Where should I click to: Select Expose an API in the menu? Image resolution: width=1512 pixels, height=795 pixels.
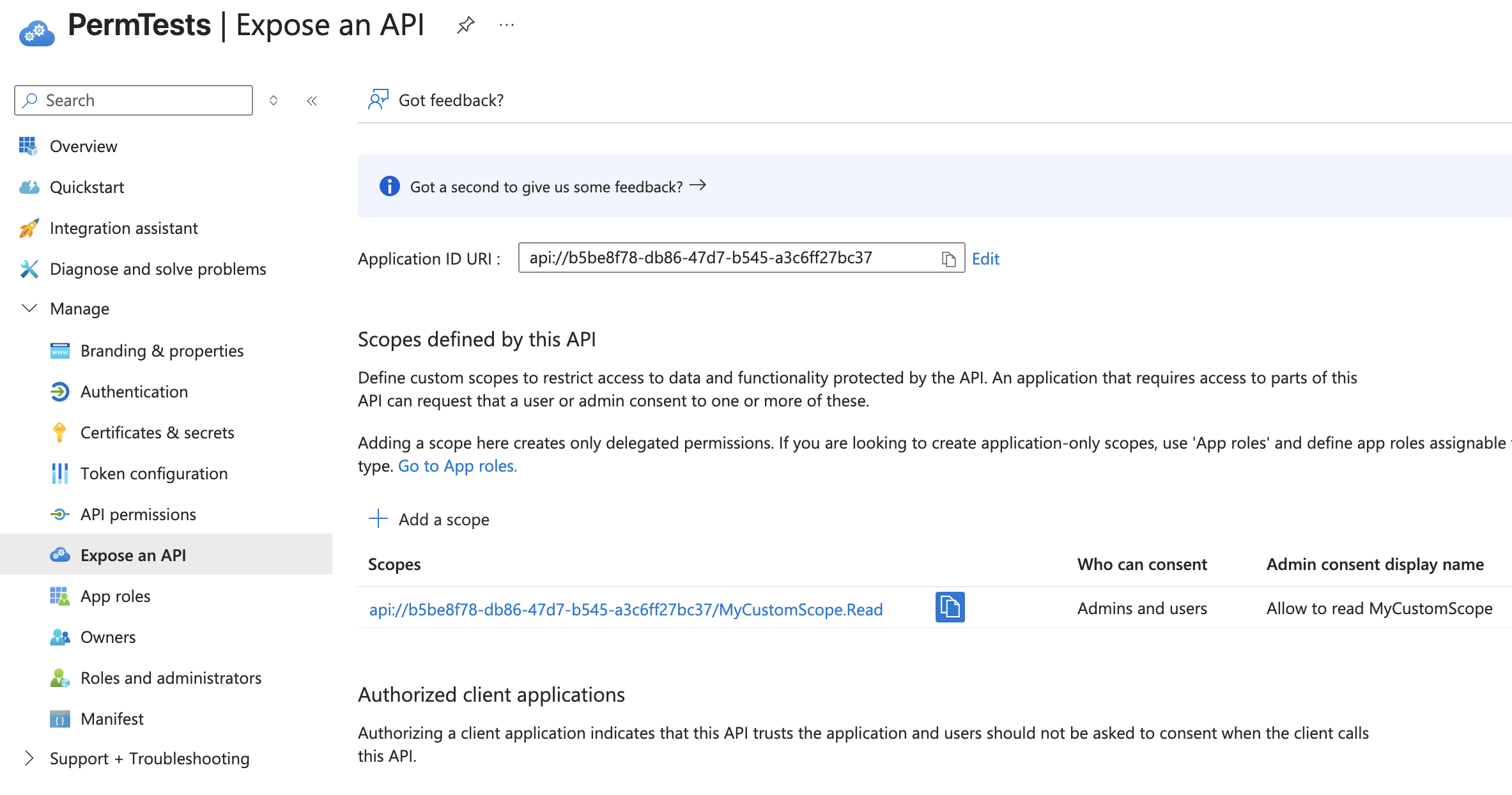tap(133, 555)
